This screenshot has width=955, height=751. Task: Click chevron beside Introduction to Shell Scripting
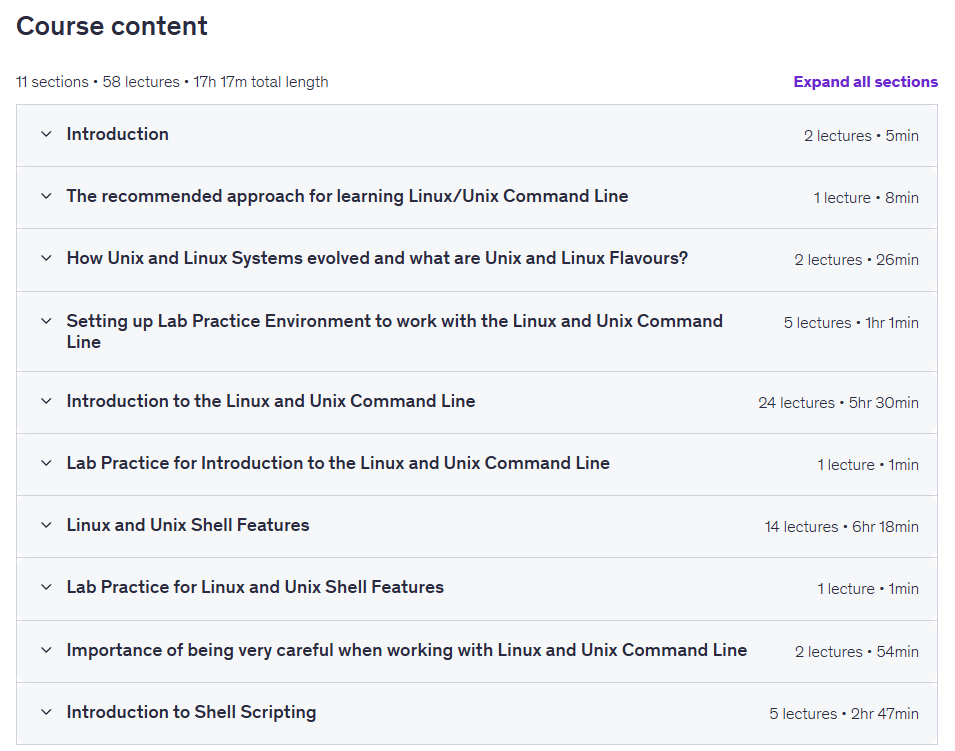[x=46, y=712]
